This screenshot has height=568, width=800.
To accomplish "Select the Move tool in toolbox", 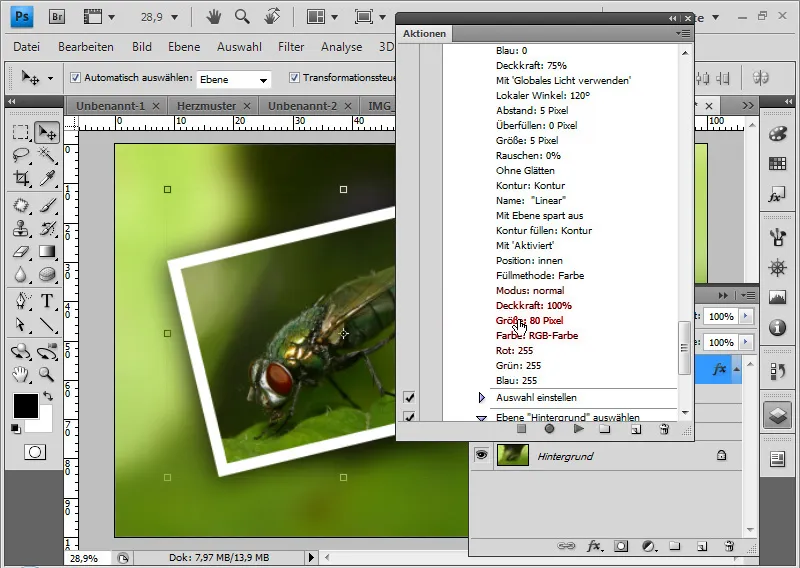I will 47,133.
